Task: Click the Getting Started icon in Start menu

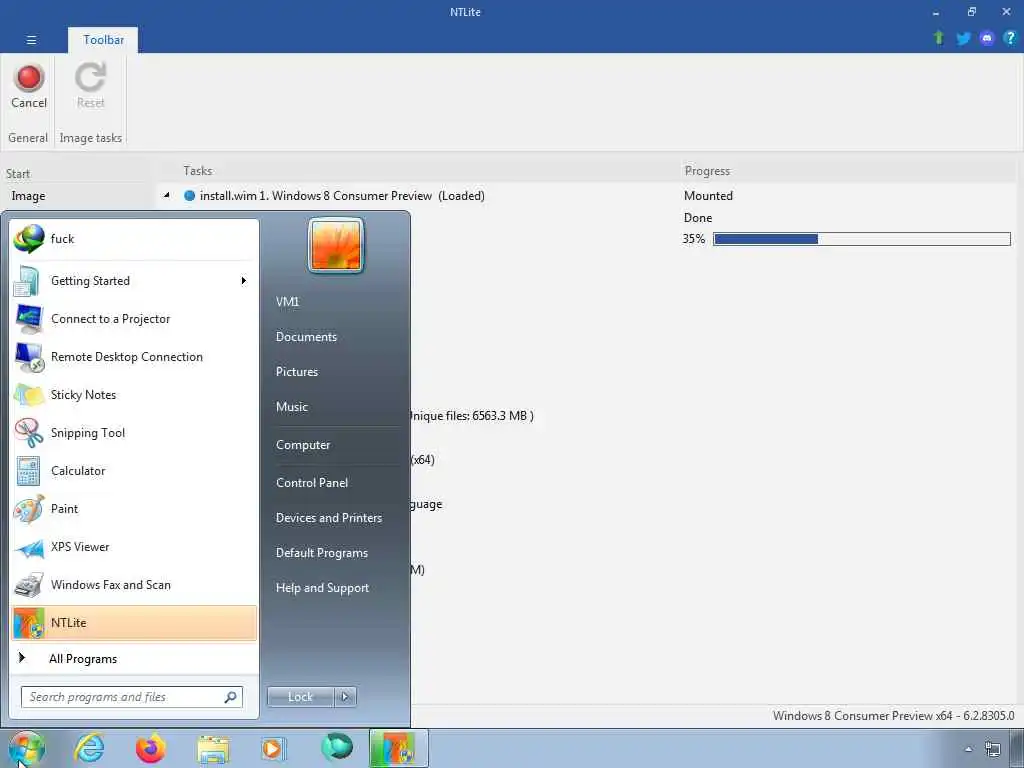Action: pos(27,281)
